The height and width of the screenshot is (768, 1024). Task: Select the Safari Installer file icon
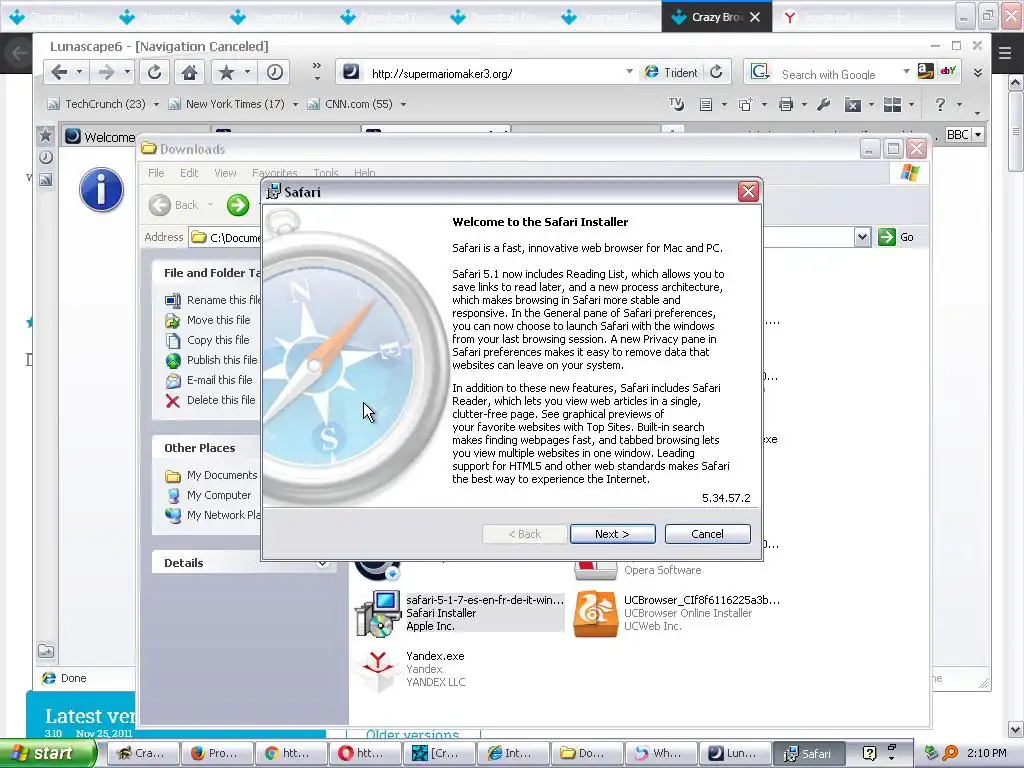[x=377, y=614]
